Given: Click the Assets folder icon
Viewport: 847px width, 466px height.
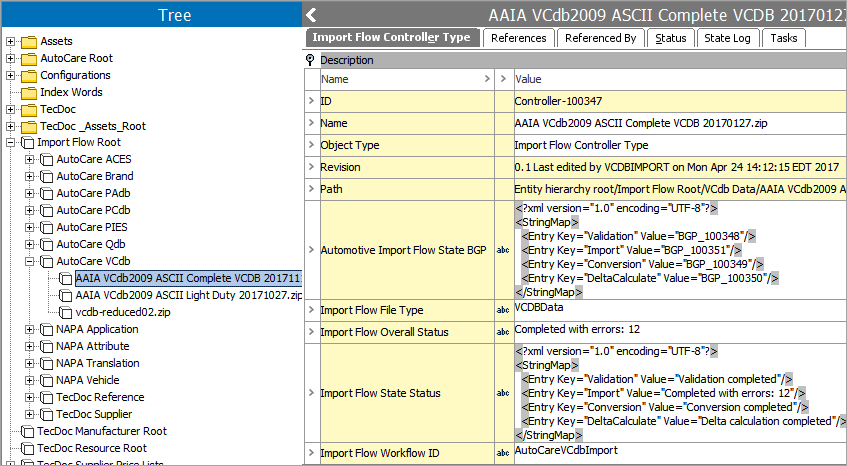Looking at the screenshot, I should [x=29, y=42].
